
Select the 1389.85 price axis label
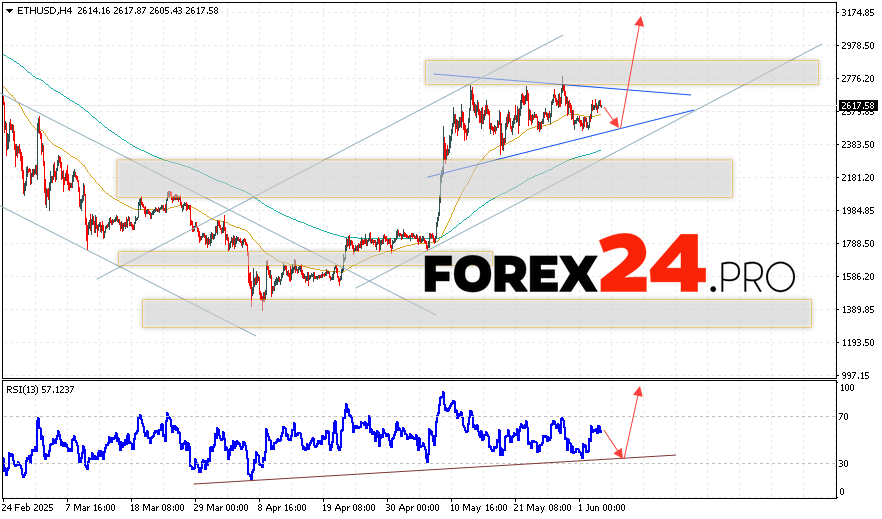858,310
